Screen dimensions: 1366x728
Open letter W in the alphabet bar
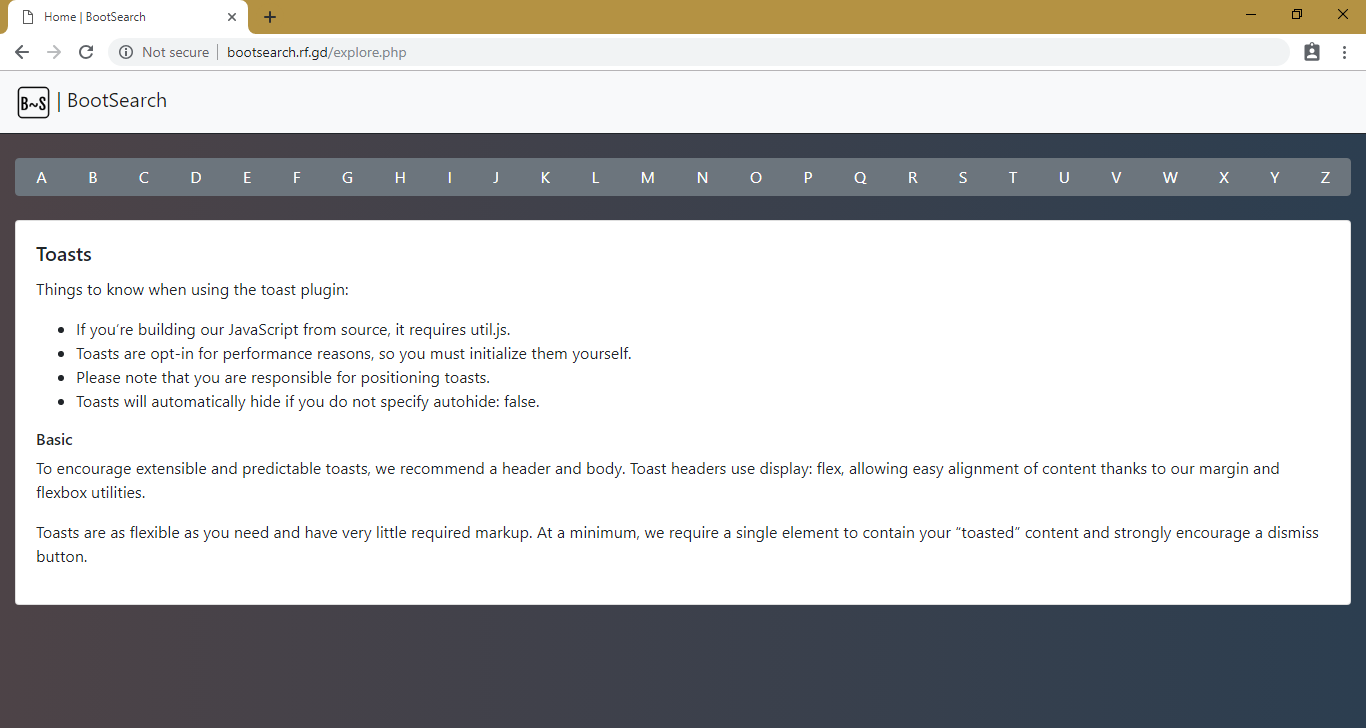click(x=1170, y=177)
